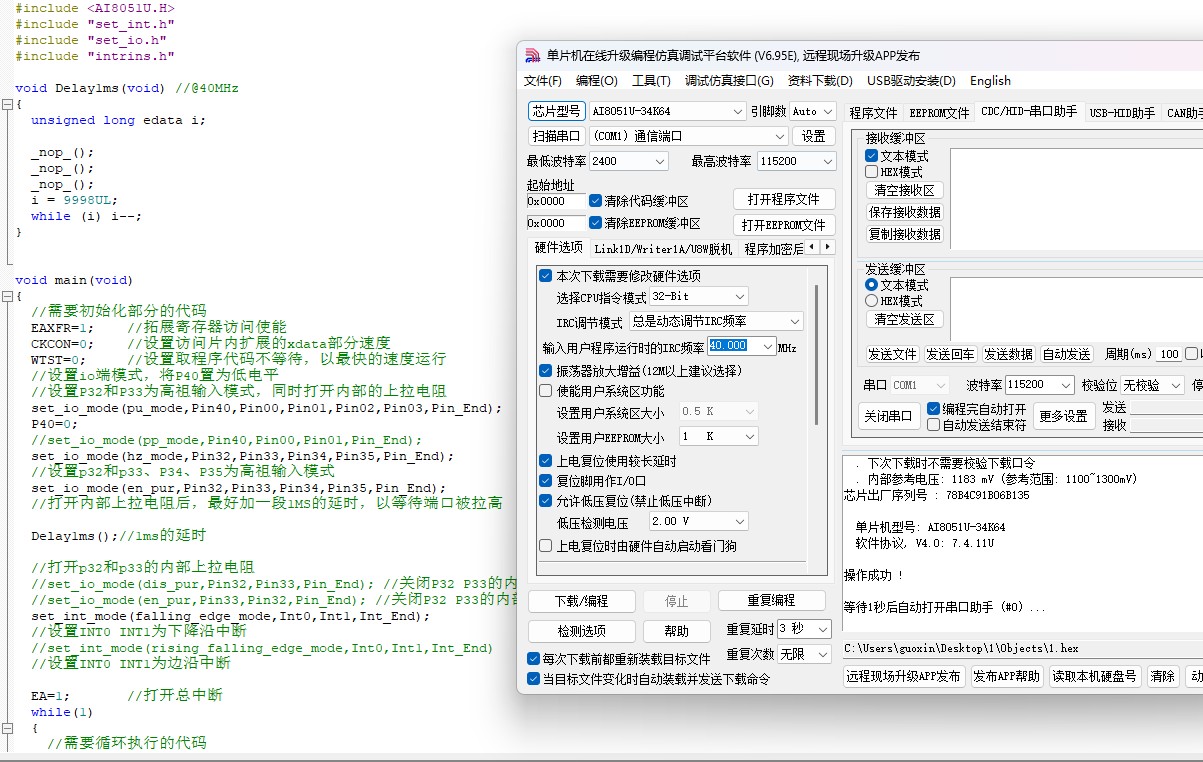Switch to the USB-HID助手 tab
The height and width of the screenshot is (762, 1203).
1122,113
